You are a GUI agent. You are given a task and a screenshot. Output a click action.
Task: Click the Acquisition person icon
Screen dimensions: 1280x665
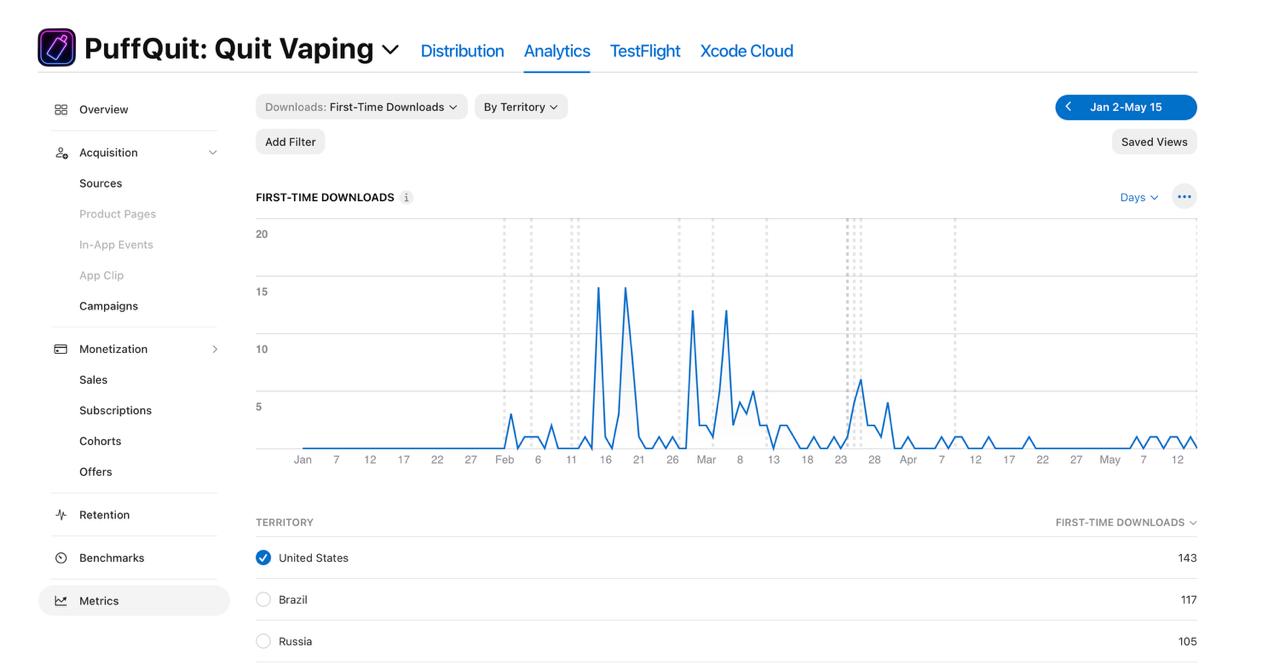tap(61, 153)
